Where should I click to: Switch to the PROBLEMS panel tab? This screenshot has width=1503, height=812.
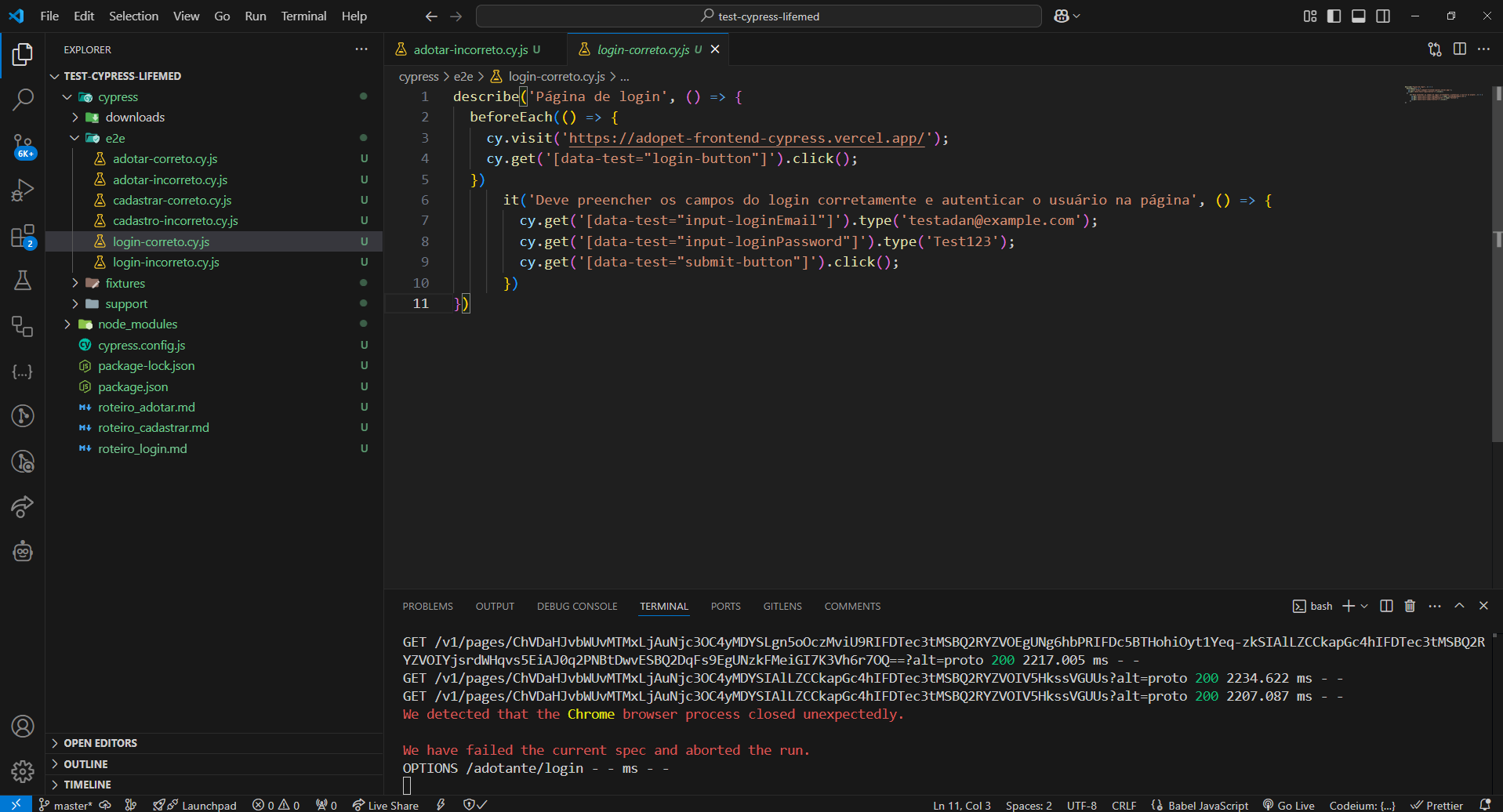pyautogui.click(x=427, y=607)
